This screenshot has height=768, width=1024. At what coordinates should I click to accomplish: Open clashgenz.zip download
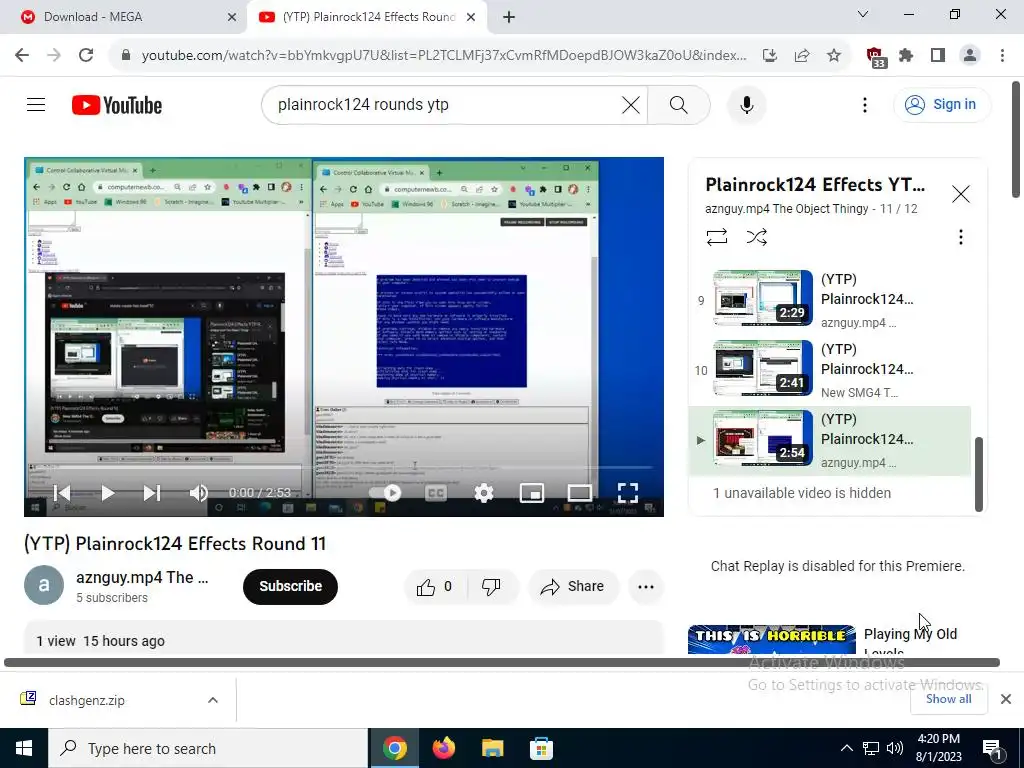point(86,700)
